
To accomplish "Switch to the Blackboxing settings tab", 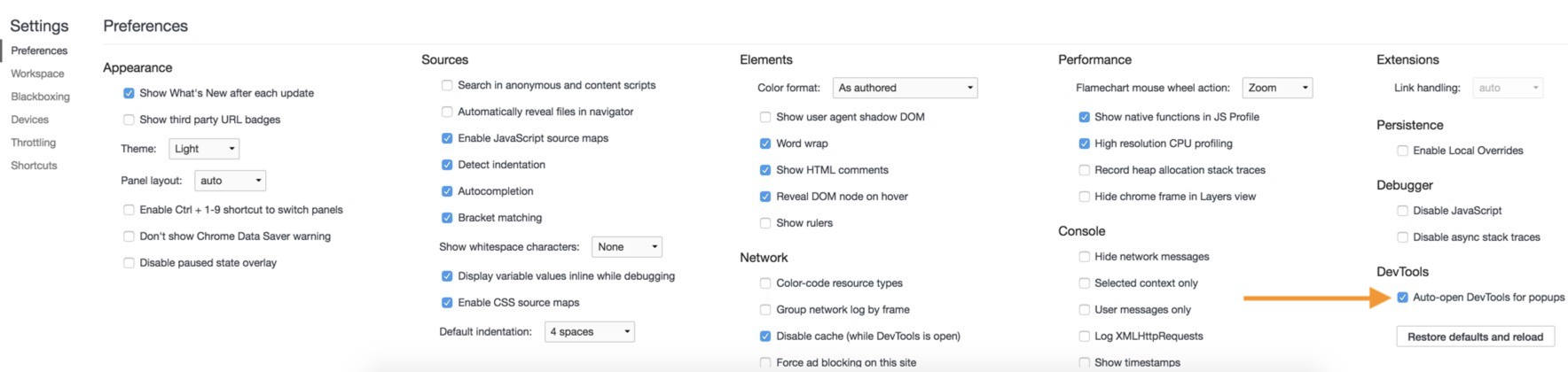I will point(40,97).
